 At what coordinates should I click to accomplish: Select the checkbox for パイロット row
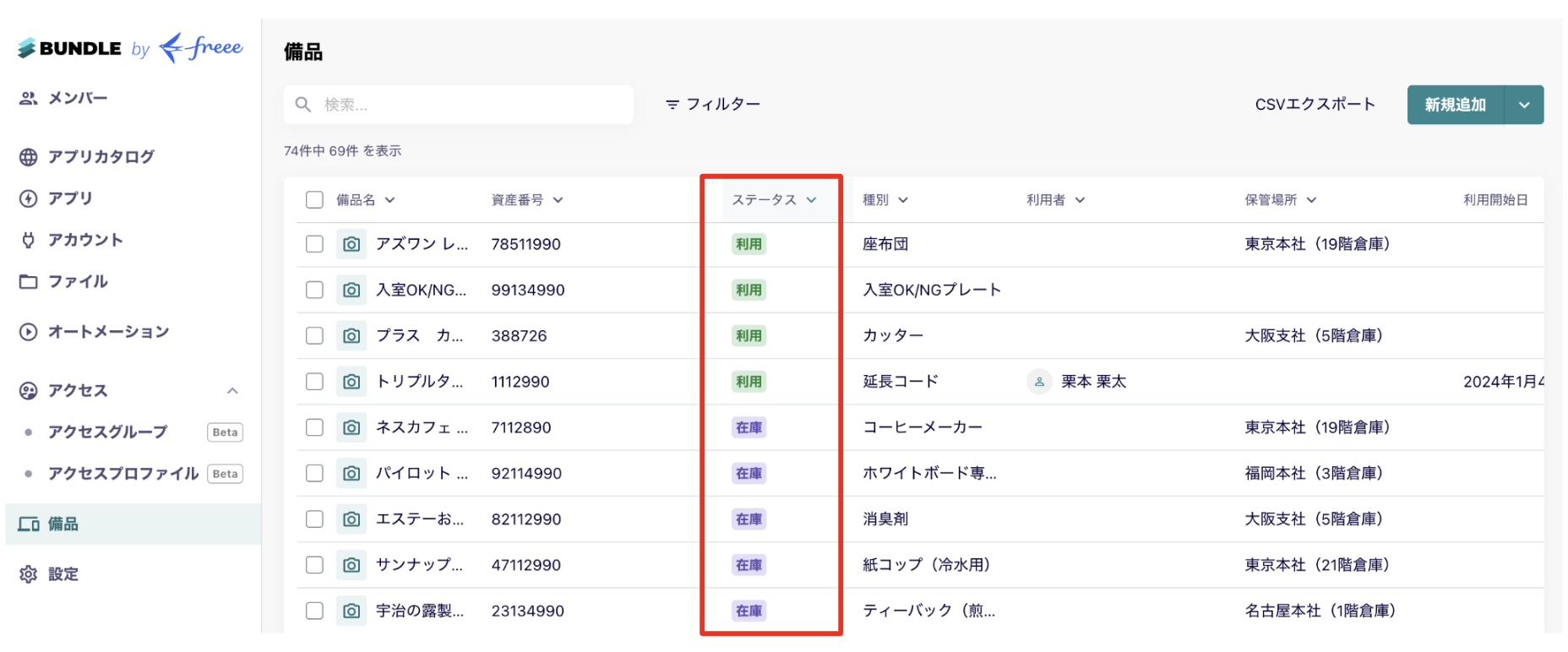[314, 473]
